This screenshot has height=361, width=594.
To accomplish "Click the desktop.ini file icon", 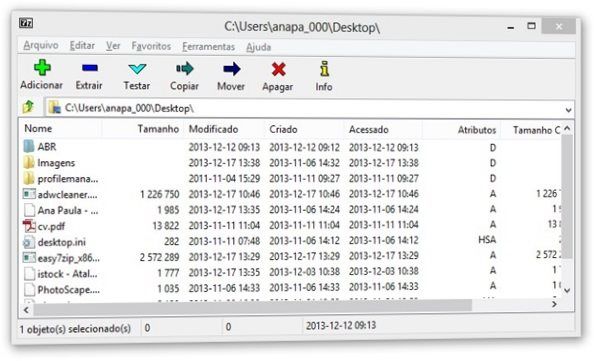I will 29,242.
